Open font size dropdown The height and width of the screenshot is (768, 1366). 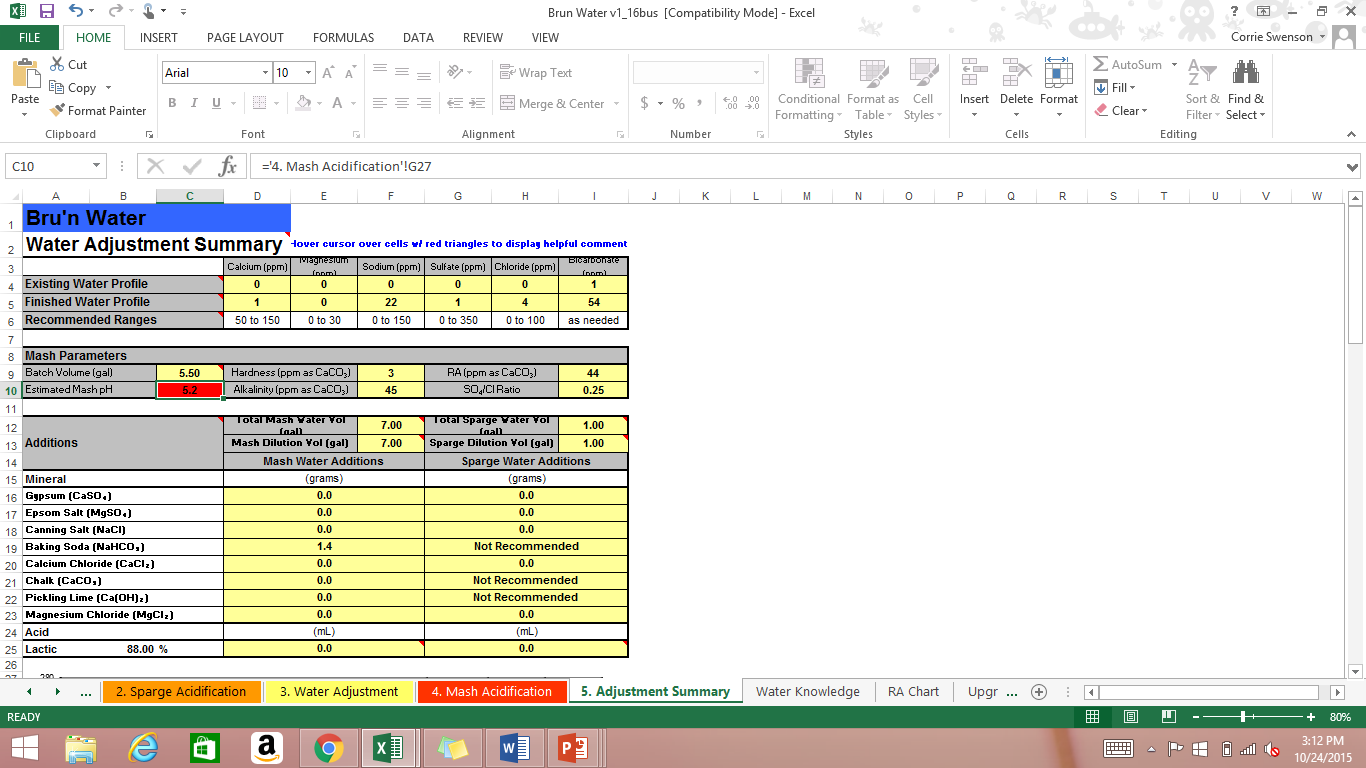(309, 73)
